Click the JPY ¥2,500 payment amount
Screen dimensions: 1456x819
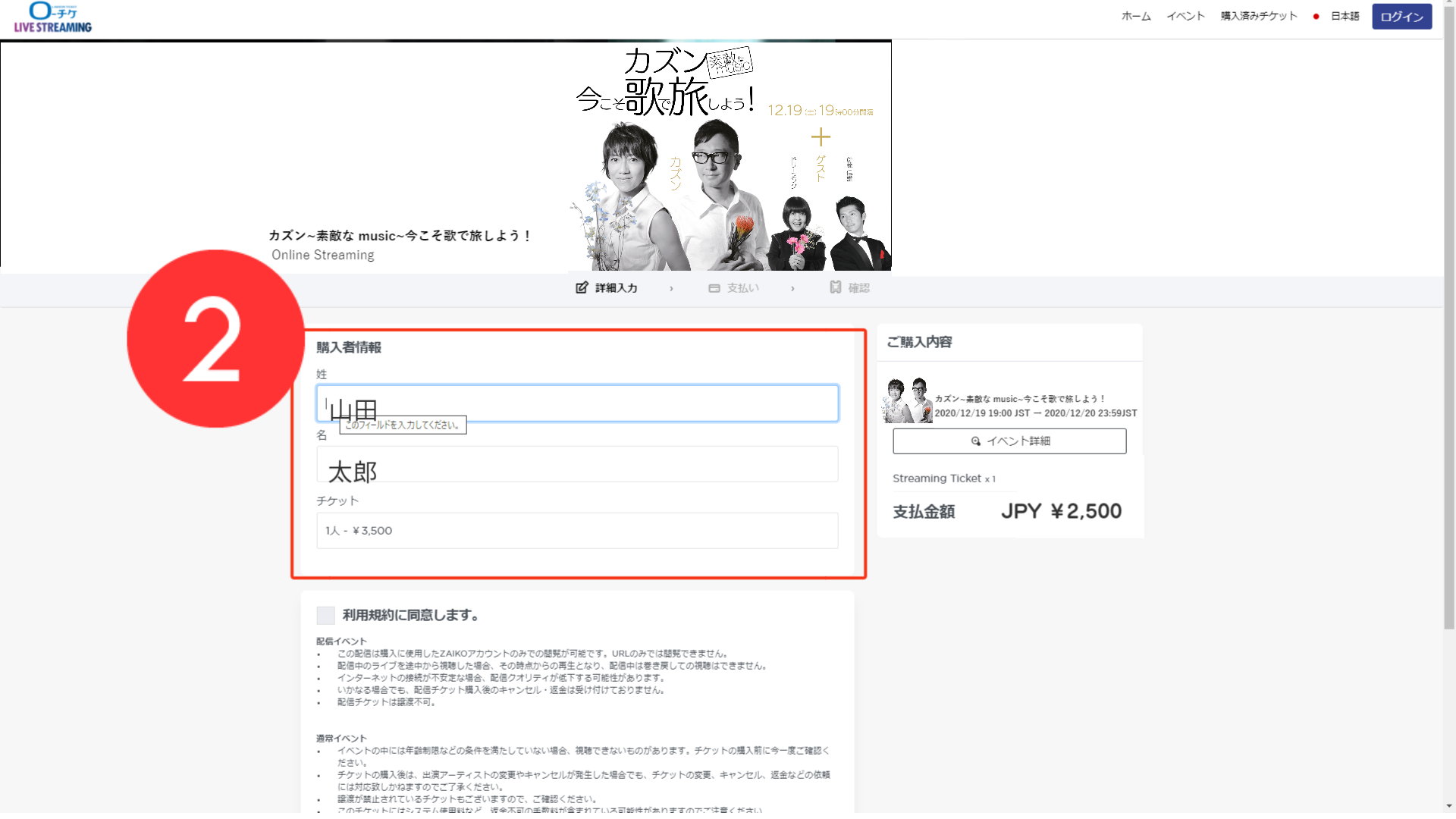[1061, 512]
